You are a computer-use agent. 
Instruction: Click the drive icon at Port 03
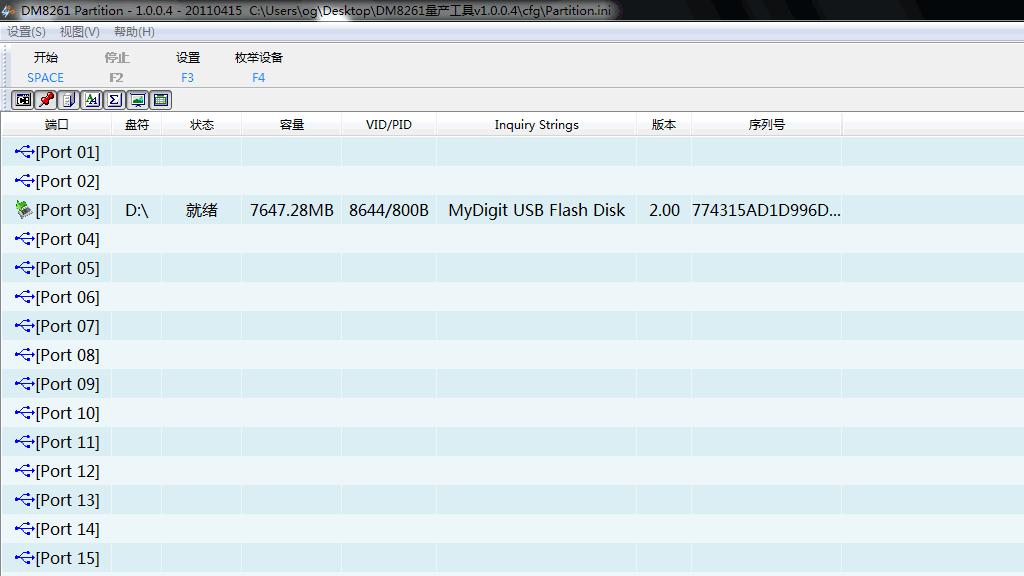[24, 210]
